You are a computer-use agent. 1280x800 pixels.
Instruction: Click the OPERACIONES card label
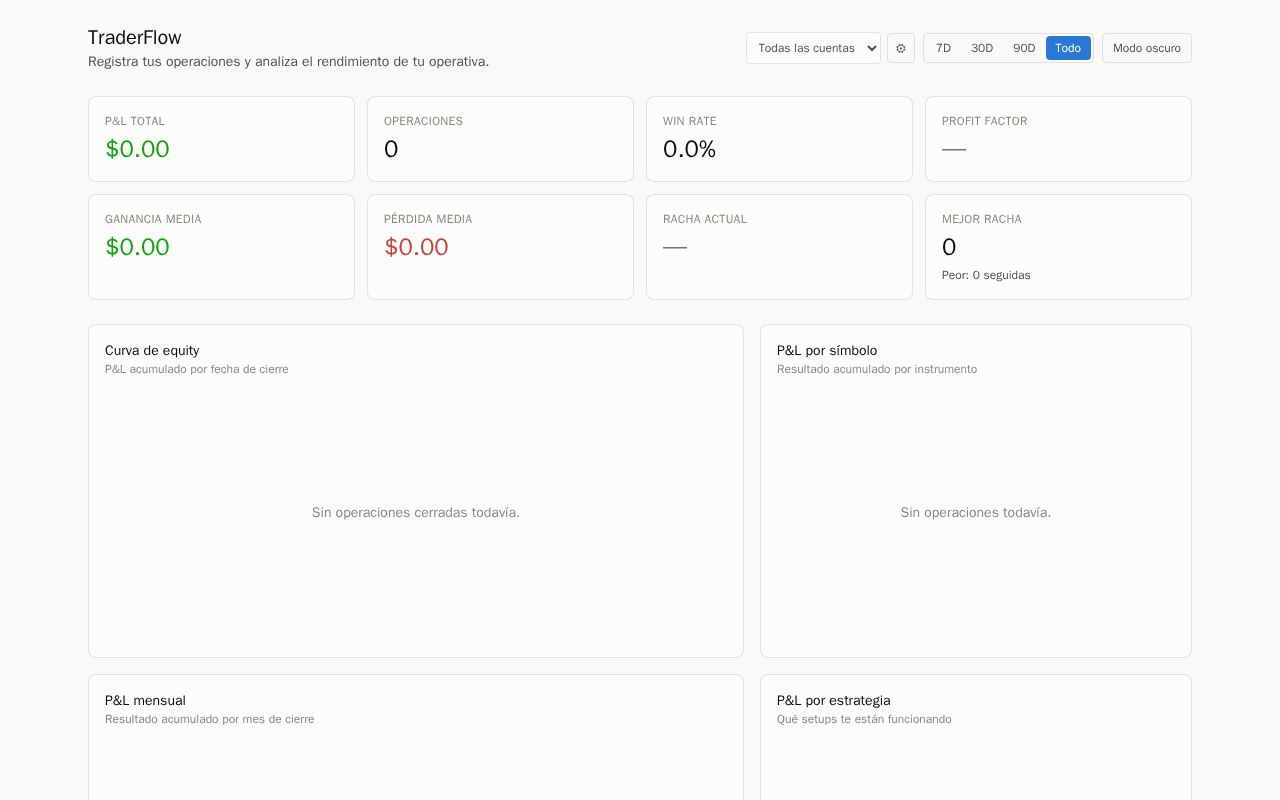423,121
